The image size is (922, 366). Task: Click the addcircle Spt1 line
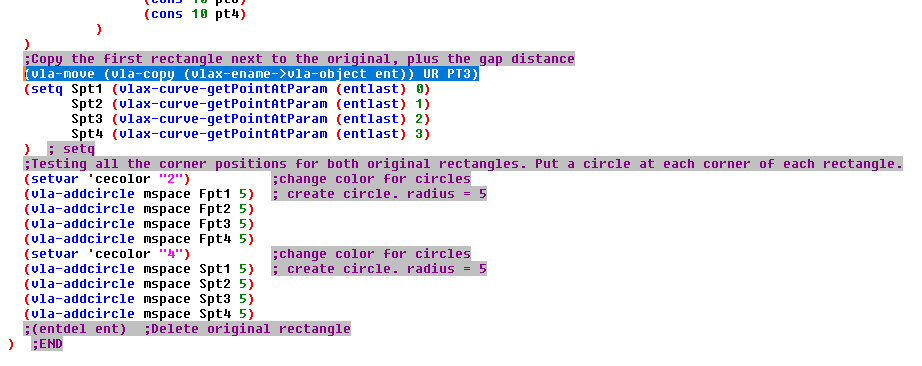pyautogui.click(x=139, y=269)
